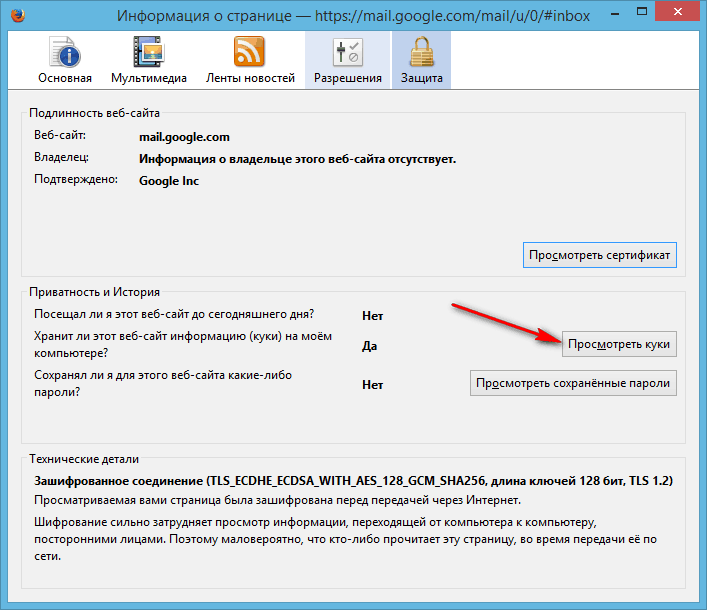Open Просмотреть сохранённые пароли
Viewport: 707px width, 610px height.
pos(573,383)
